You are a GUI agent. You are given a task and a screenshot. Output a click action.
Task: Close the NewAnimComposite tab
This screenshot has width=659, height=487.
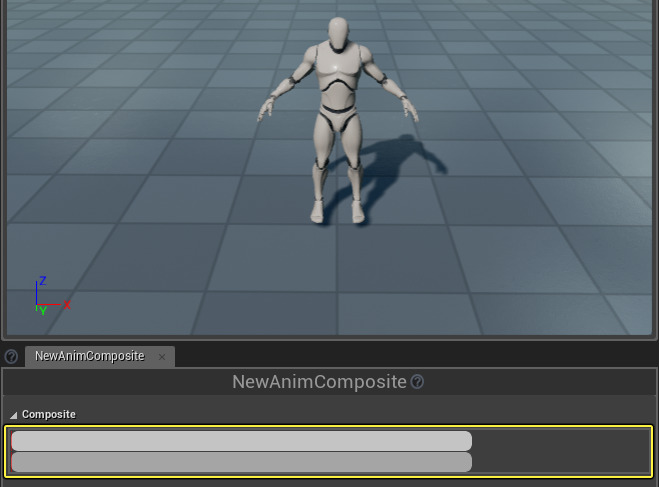(x=162, y=357)
